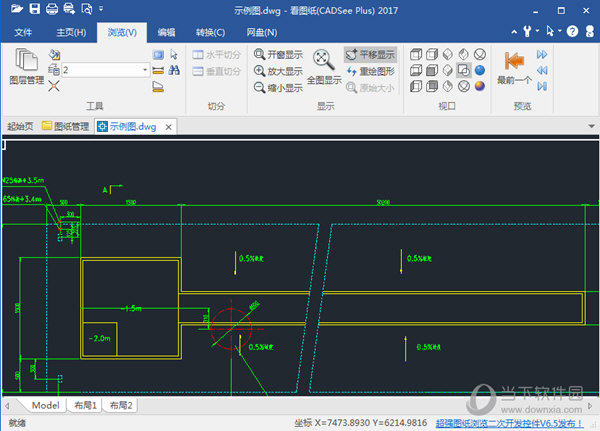600x431 pixels.
Task: Open the document tab list dropdown arrow
Action: pyautogui.click(x=591, y=126)
